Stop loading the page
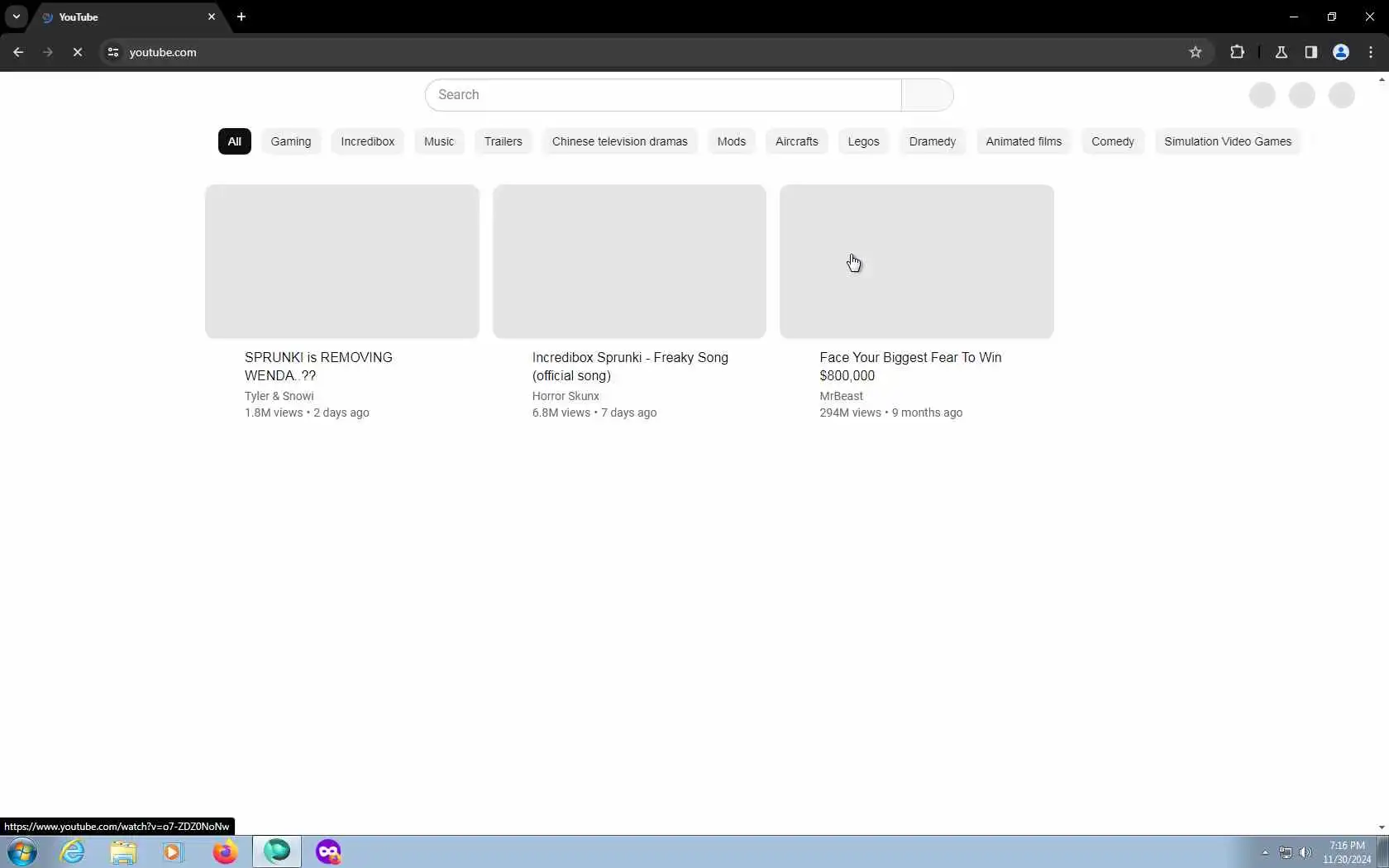 tap(78, 52)
